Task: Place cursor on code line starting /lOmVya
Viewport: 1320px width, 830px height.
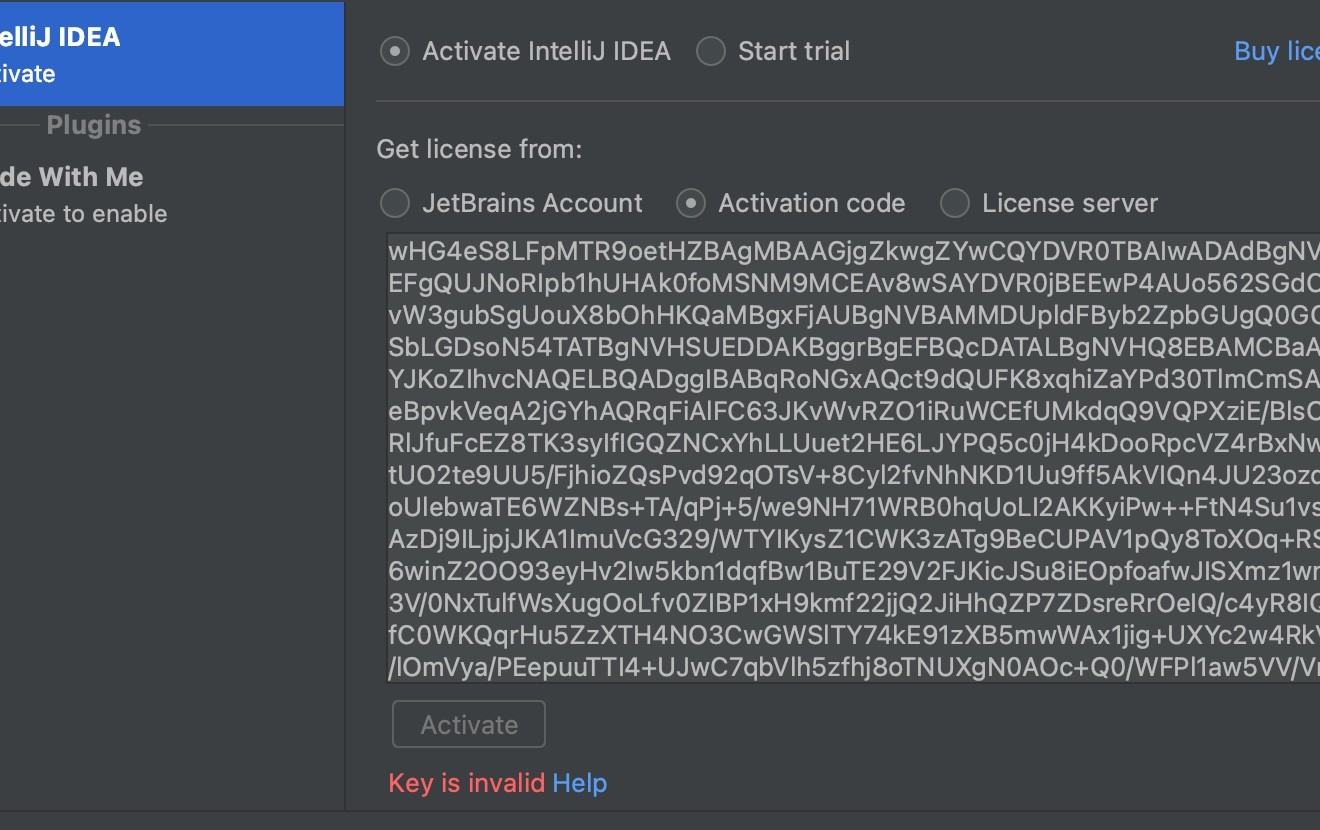Action: coord(854,666)
